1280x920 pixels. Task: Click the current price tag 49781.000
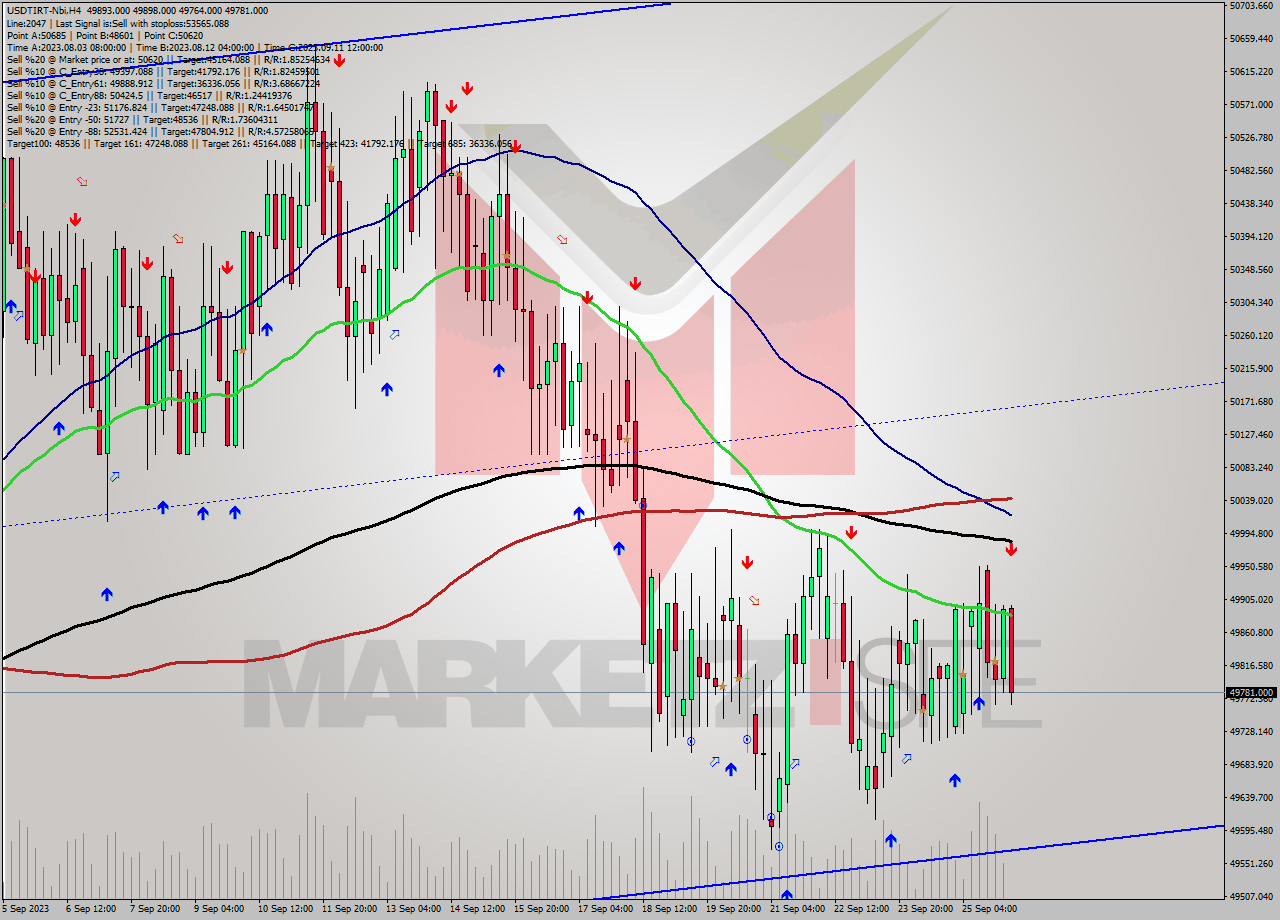pyautogui.click(x=1251, y=692)
